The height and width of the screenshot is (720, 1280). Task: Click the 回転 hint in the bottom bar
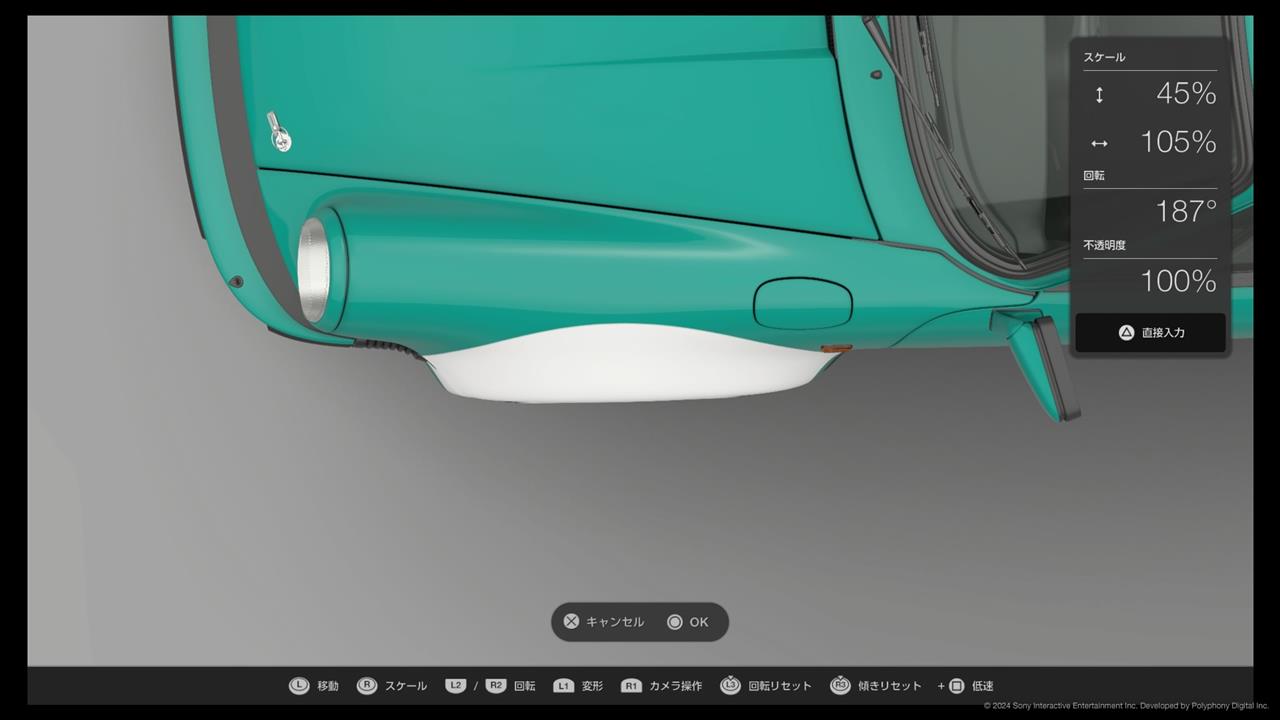[x=525, y=686]
